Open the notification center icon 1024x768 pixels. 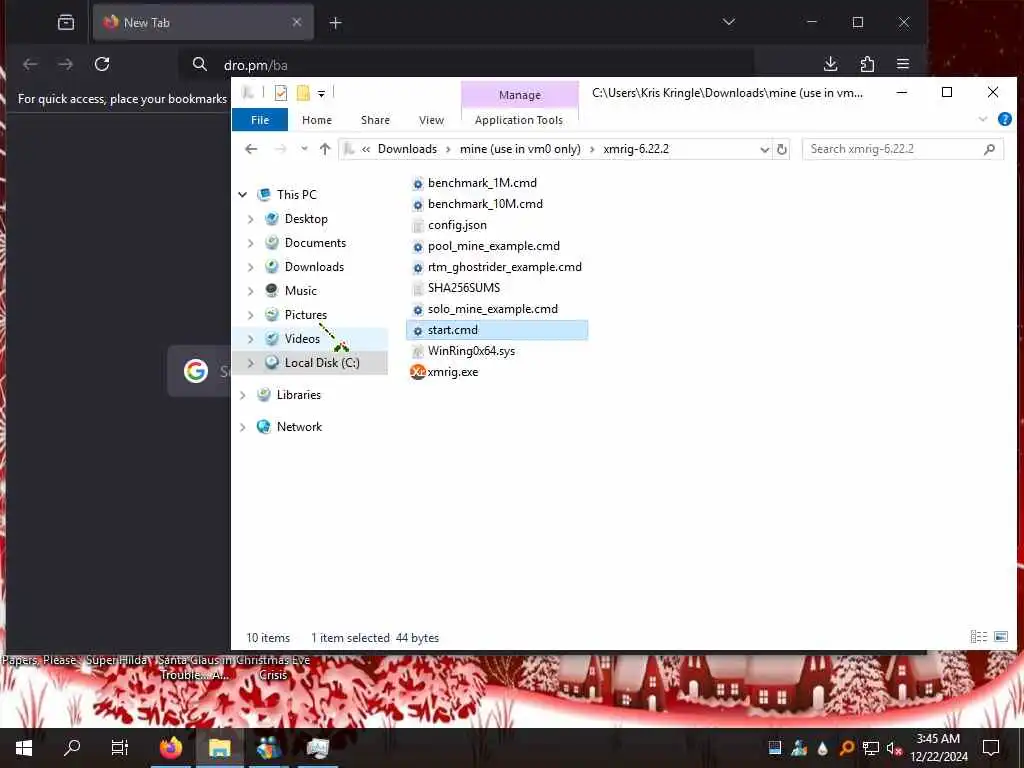coord(991,748)
